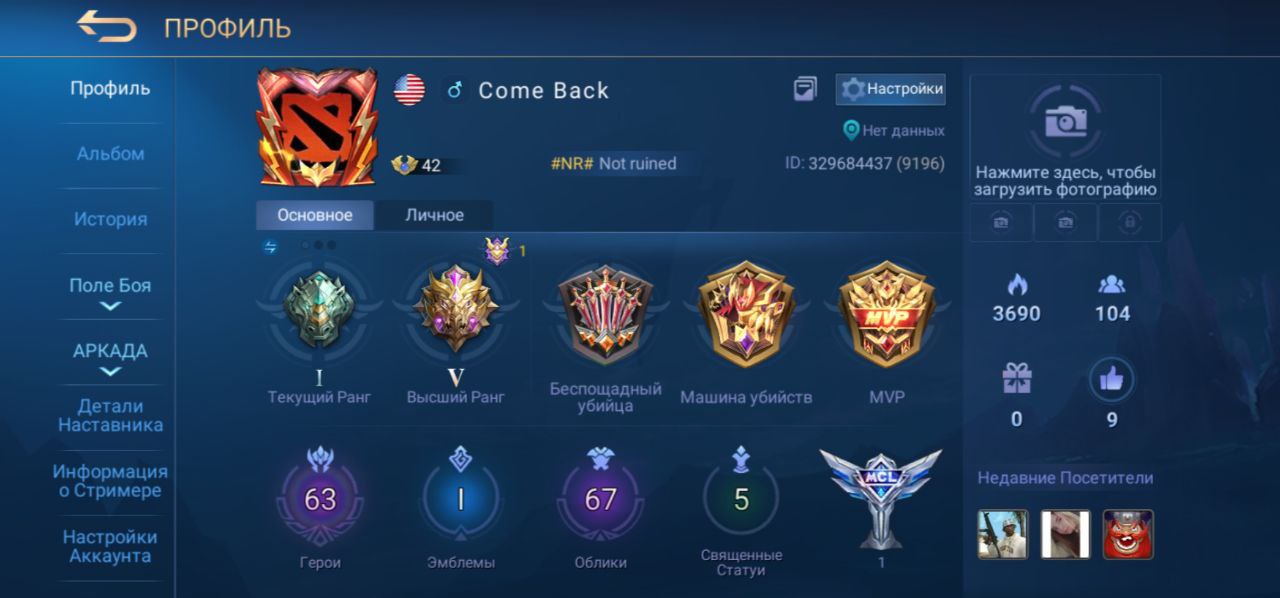Click the copy ID card icon
Viewport: 1280px width, 598px height.
pyautogui.click(x=805, y=89)
